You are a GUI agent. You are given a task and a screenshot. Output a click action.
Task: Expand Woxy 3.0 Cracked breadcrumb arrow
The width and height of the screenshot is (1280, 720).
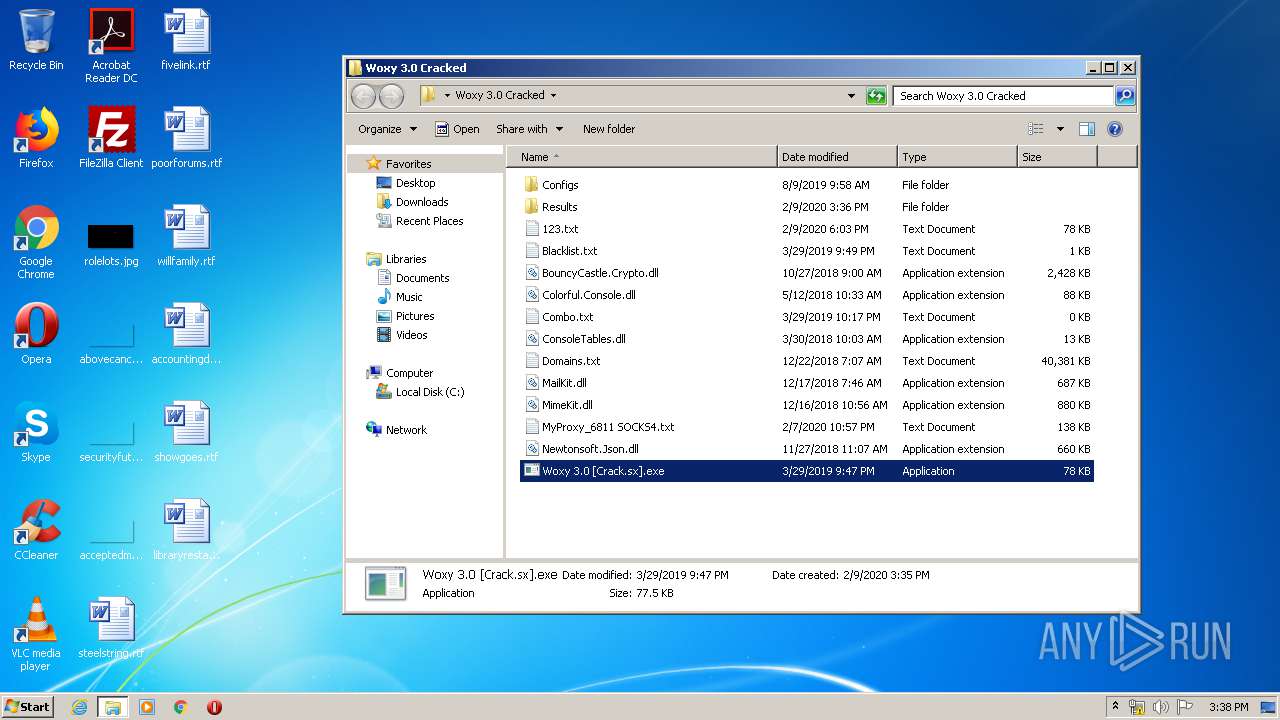pos(553,96)
